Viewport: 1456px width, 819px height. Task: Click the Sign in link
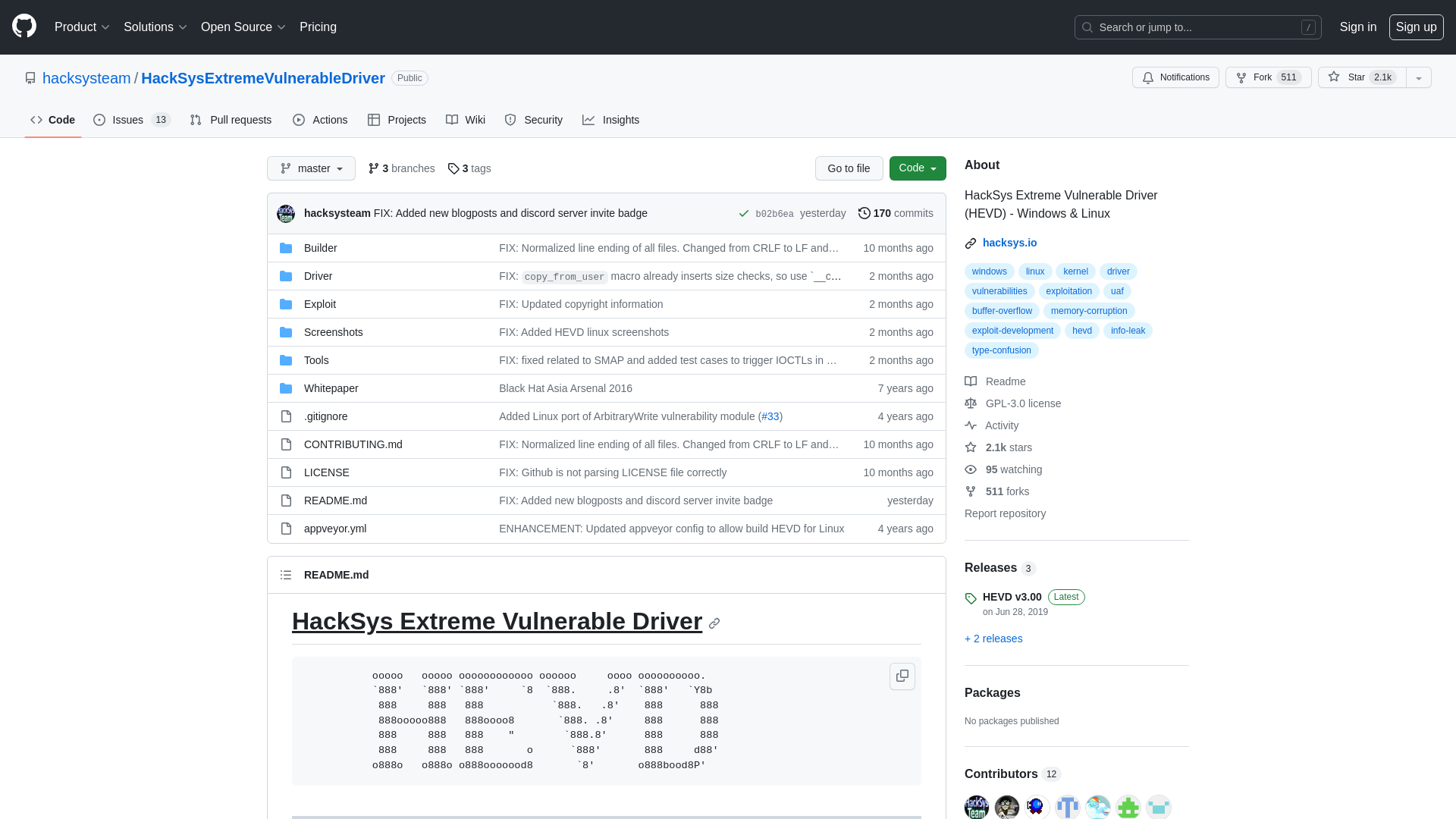[x=1357, y=27]
